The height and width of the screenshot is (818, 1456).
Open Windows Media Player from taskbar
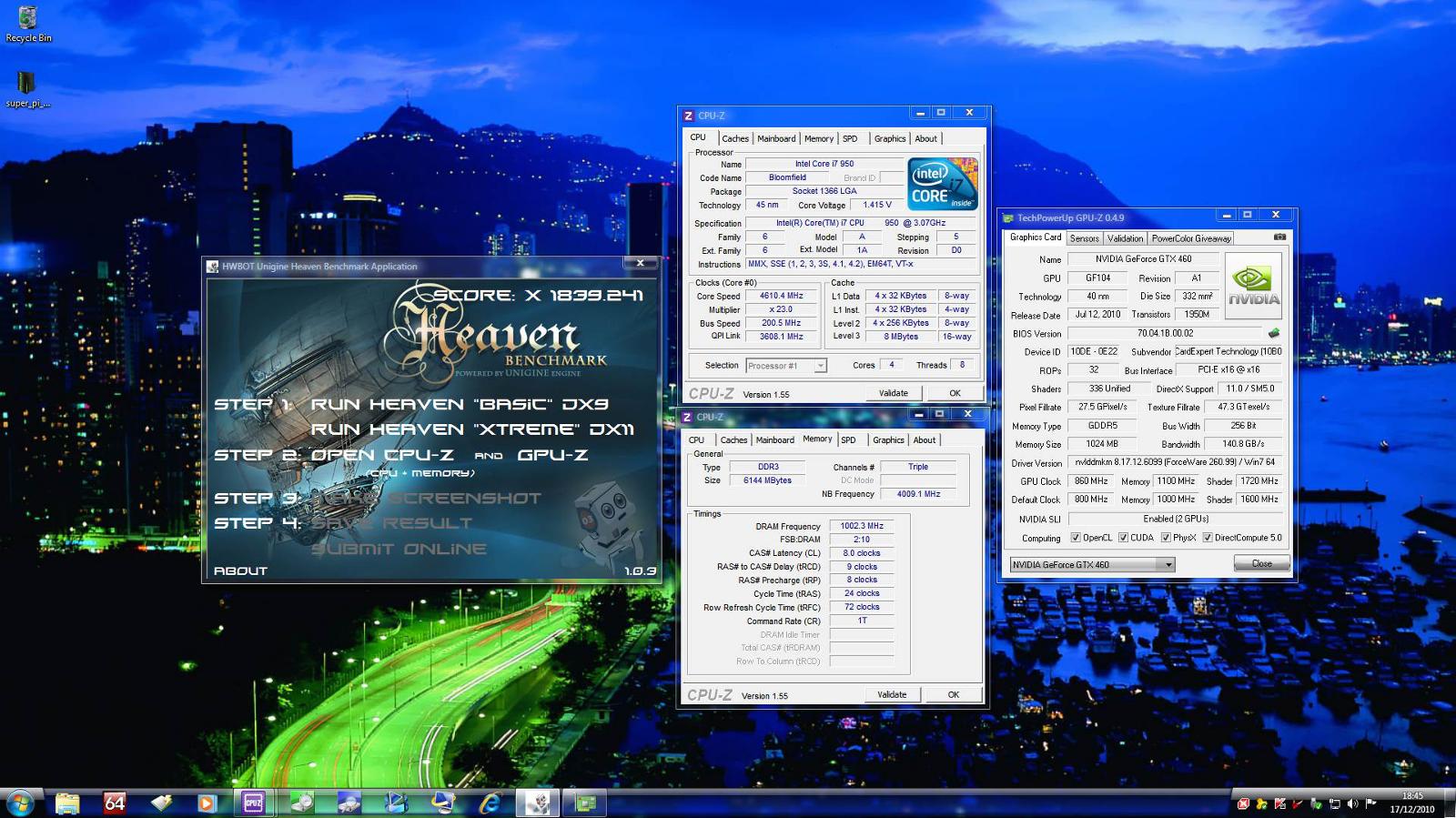[207, 803]
